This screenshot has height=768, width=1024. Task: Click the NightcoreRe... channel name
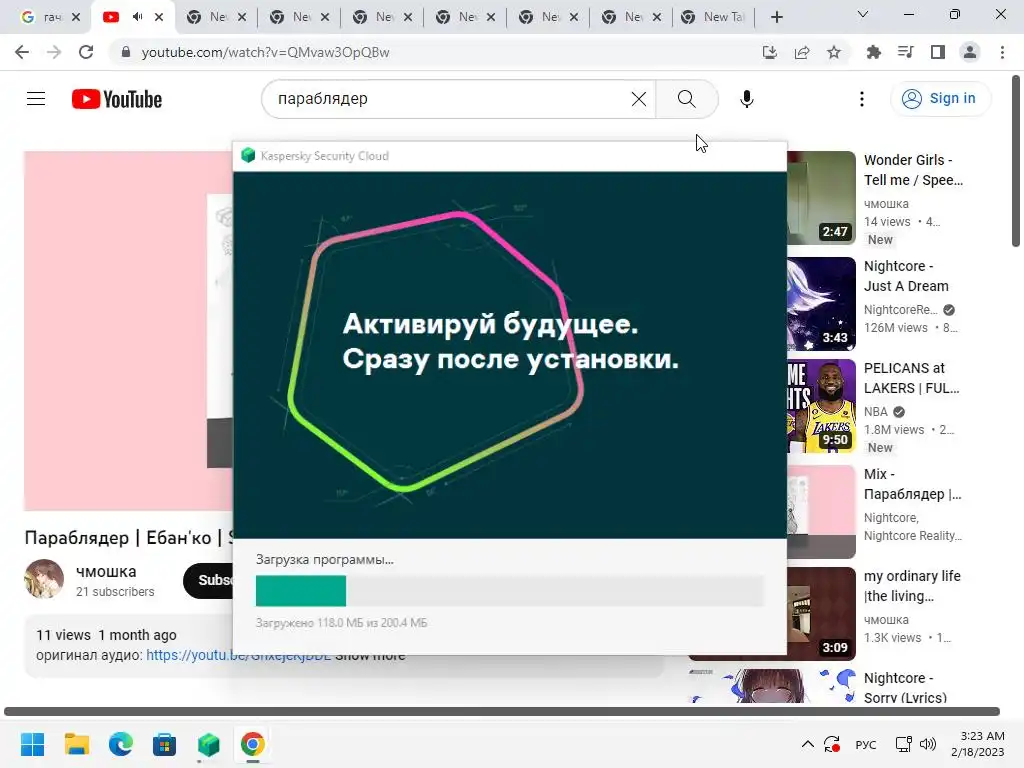901,310
